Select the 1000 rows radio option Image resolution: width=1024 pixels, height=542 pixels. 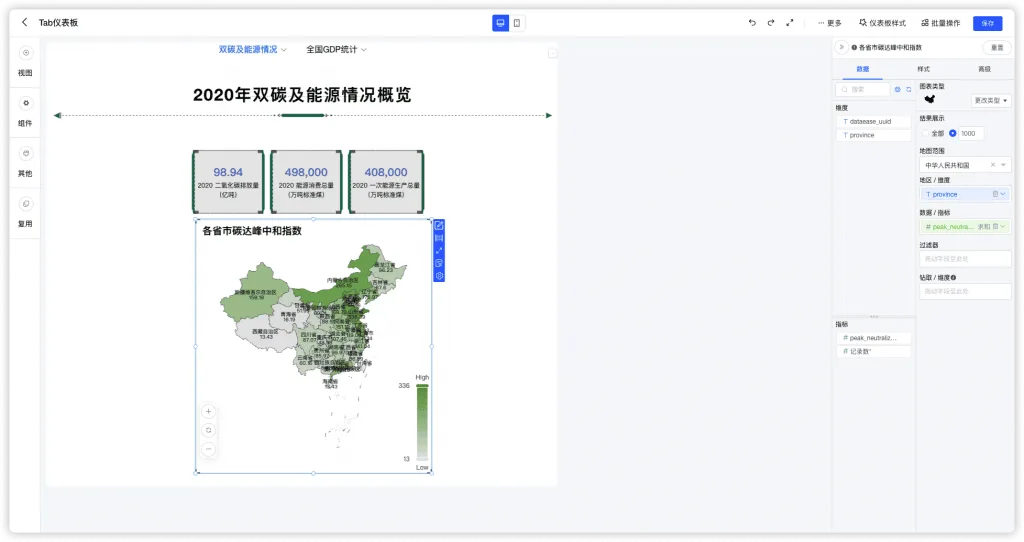tap(953, 133)
